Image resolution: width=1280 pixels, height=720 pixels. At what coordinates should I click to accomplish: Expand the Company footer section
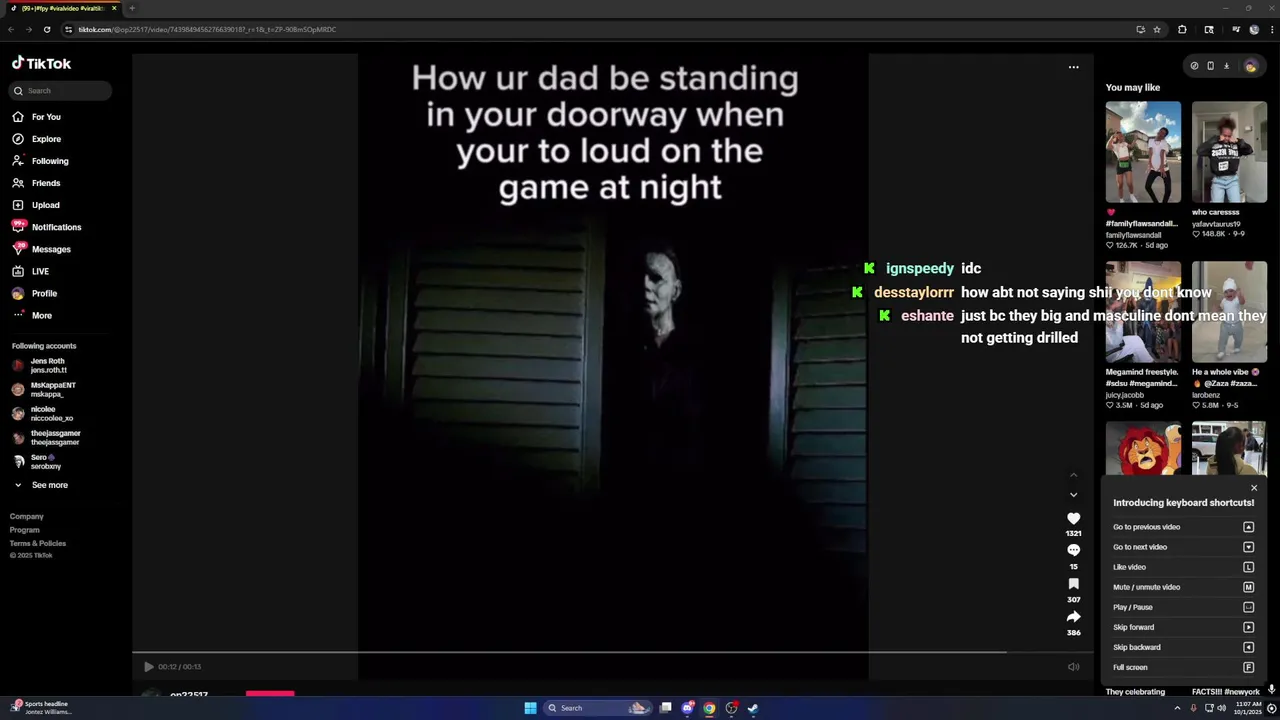27,517
